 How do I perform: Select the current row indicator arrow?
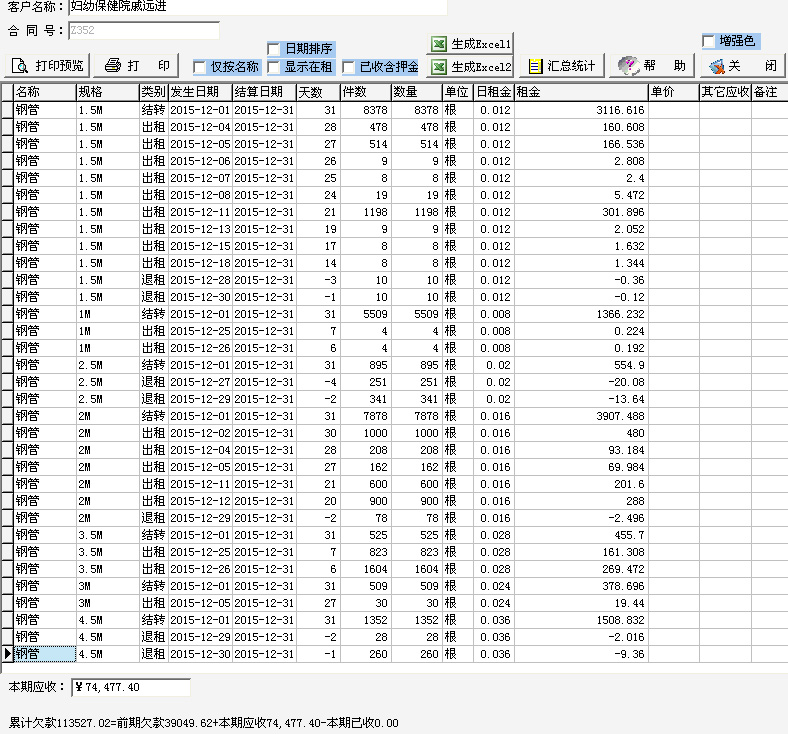point(7,654)
